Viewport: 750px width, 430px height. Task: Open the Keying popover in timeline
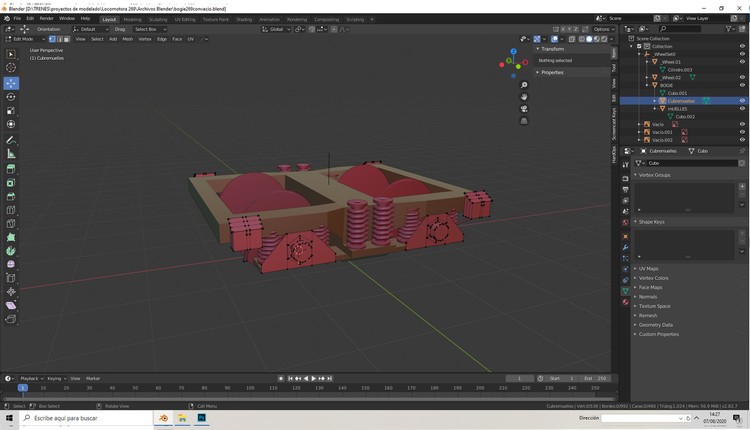[56, 378]
